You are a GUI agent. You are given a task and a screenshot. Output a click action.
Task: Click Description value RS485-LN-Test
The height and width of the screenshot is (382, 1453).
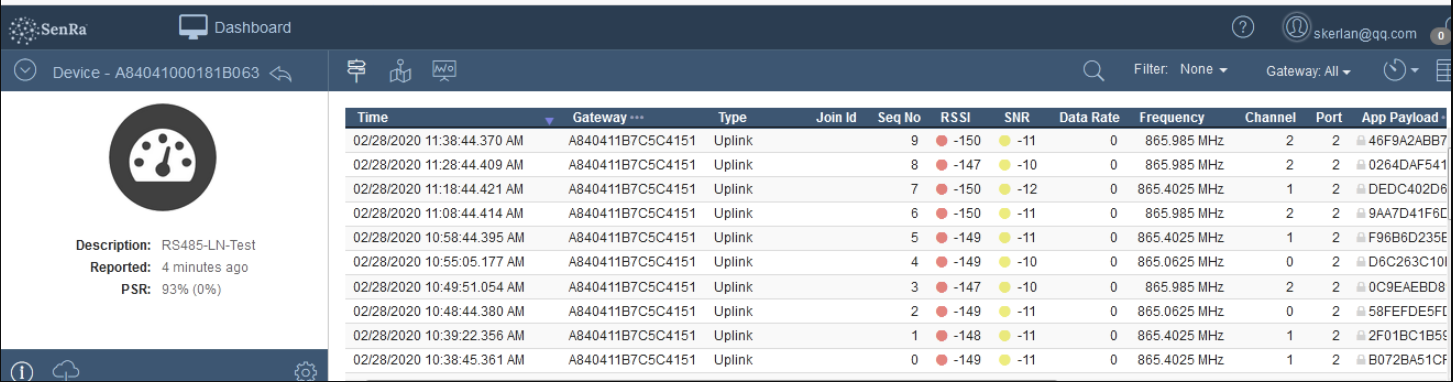[x=208, y=245]
